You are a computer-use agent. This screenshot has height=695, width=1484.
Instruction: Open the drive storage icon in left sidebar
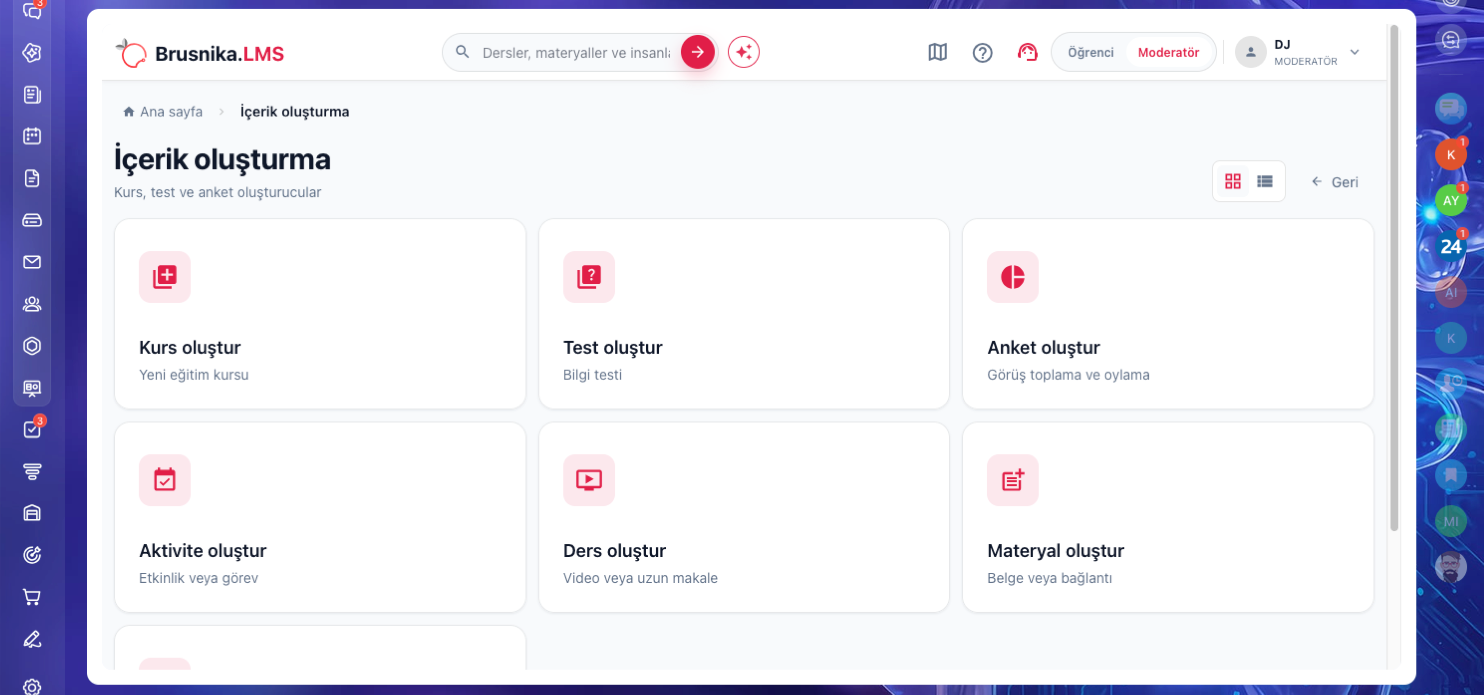point(32,220)
